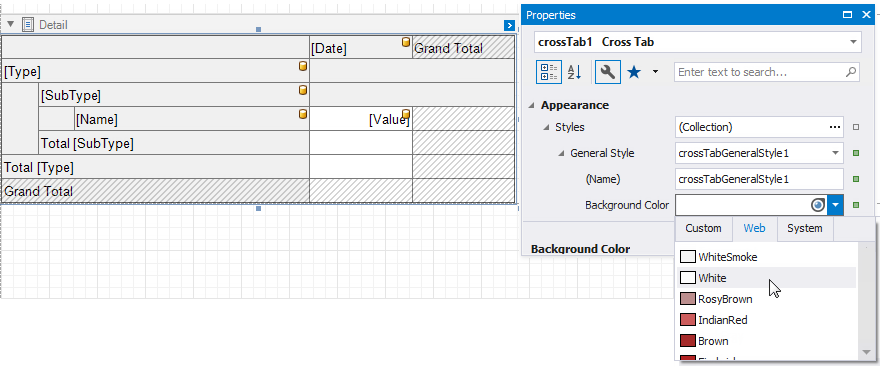Select the RosyBrown color
Screen dimensions: 881x367
pos(767,299)
